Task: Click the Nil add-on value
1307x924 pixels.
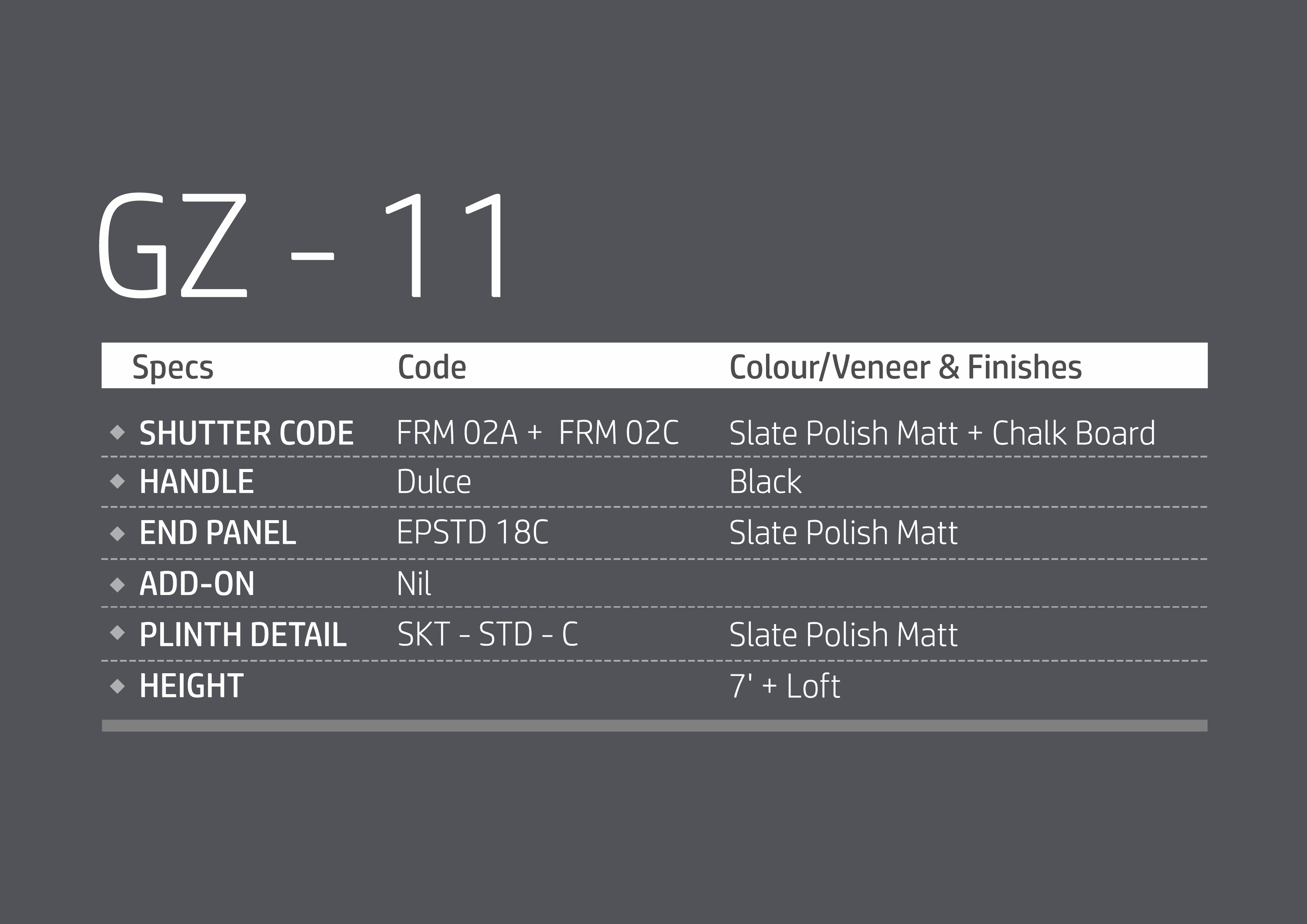Action: click(x=414, y=584)
